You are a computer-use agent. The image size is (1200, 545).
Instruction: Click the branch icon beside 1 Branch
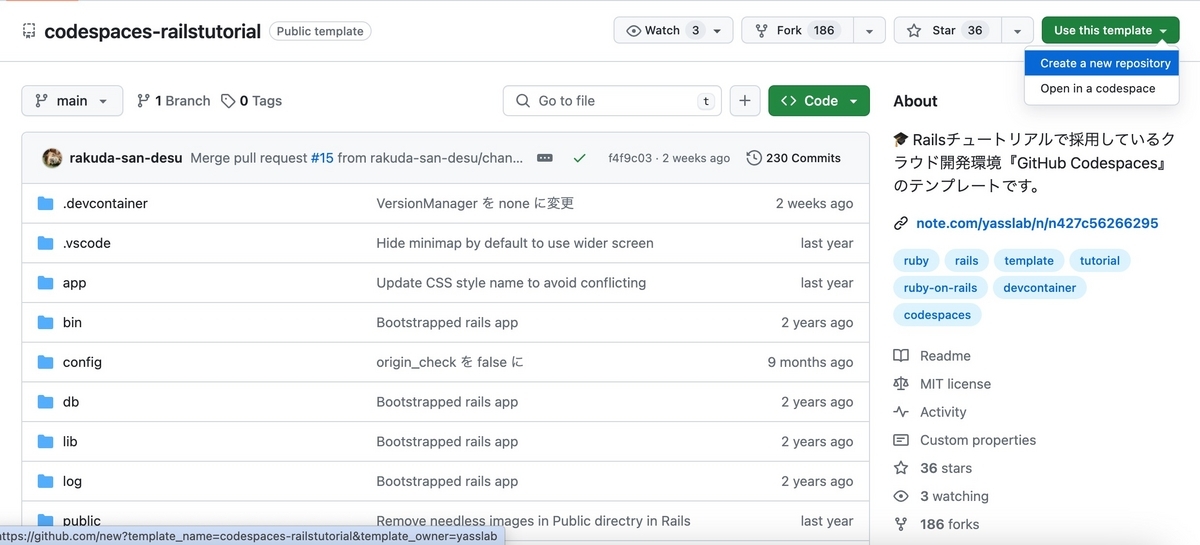143,101
